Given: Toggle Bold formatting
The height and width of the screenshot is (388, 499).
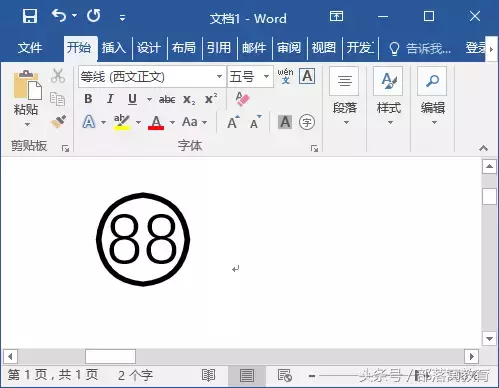Looking at the screenshot, I should (x=88, y=99).
